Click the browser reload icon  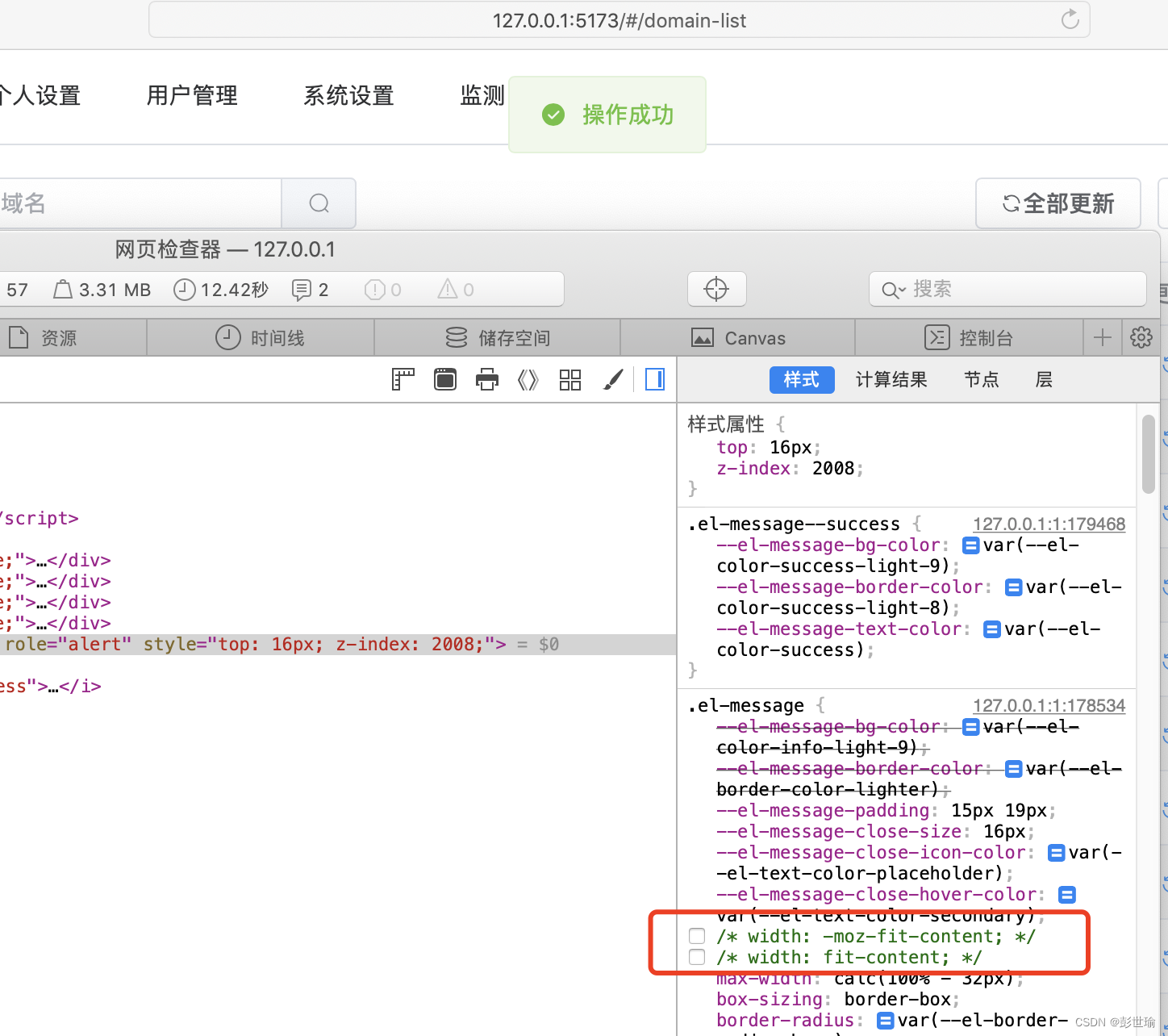pyautogui.click(x=1070, y=19)
